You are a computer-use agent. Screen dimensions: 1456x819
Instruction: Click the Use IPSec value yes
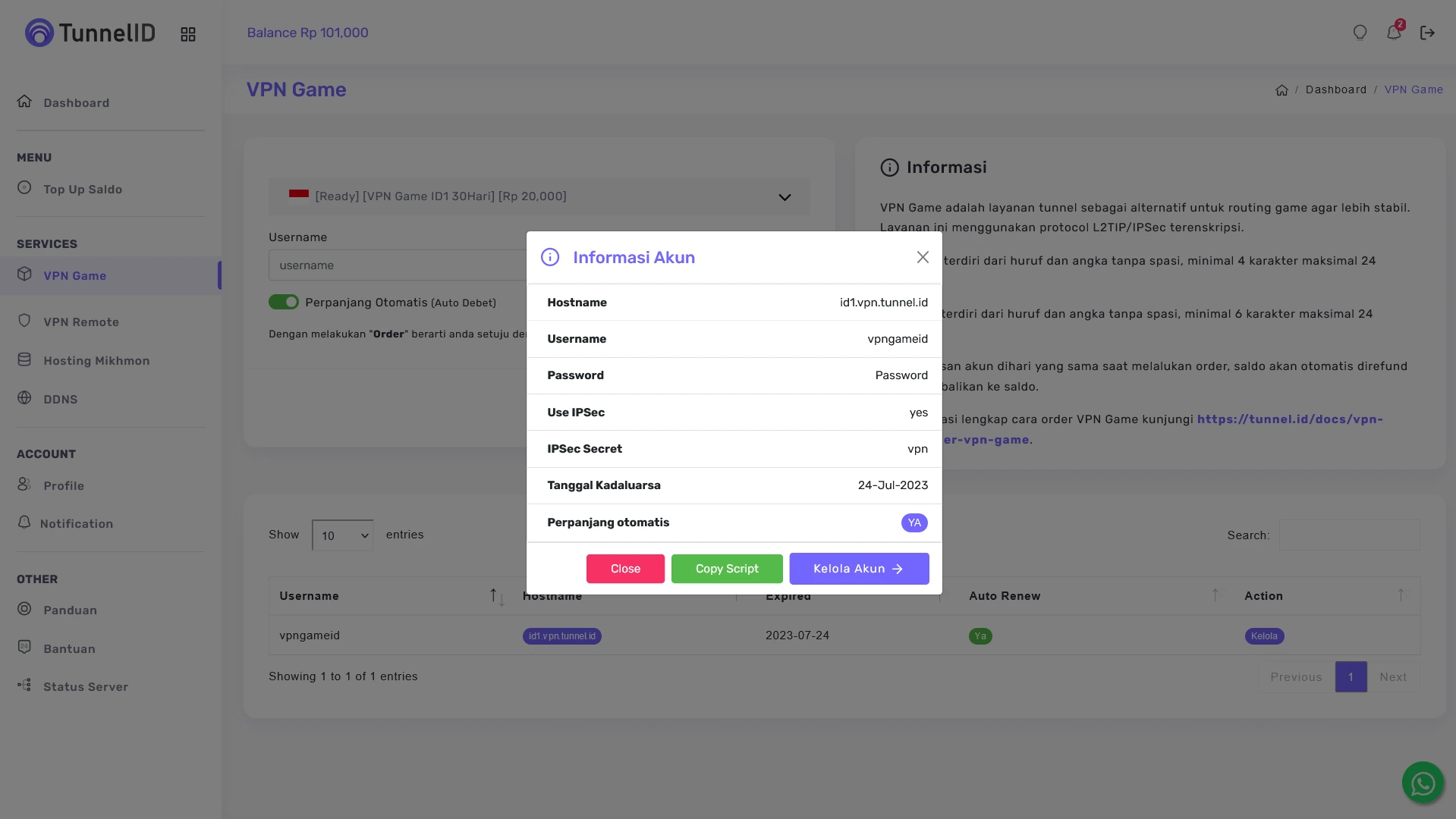tap(918, 413)
